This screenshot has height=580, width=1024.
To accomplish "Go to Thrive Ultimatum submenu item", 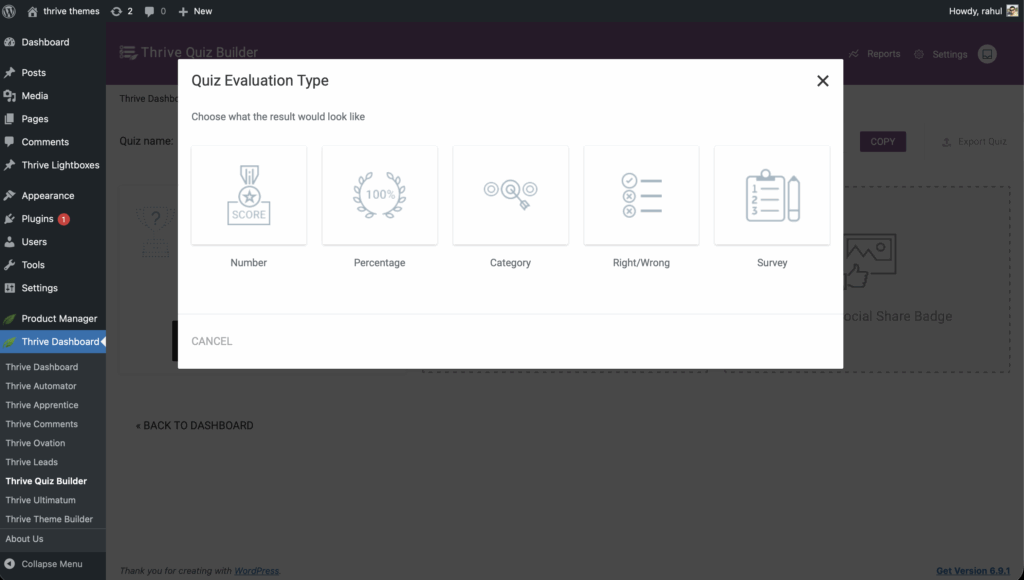I will (x=41, y=500).
